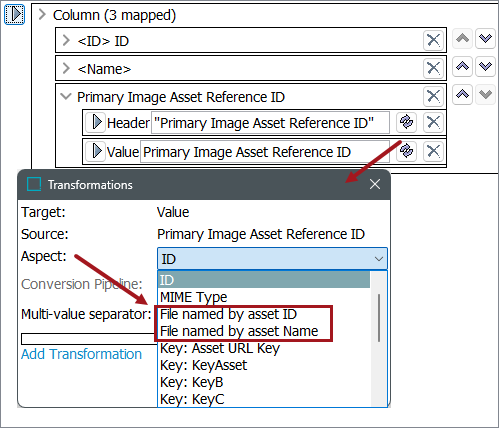Image resolution: width=499 pixels, height=428 pixels.
Task: Expand the <ID> ID column row
Action: coord(66,40)
